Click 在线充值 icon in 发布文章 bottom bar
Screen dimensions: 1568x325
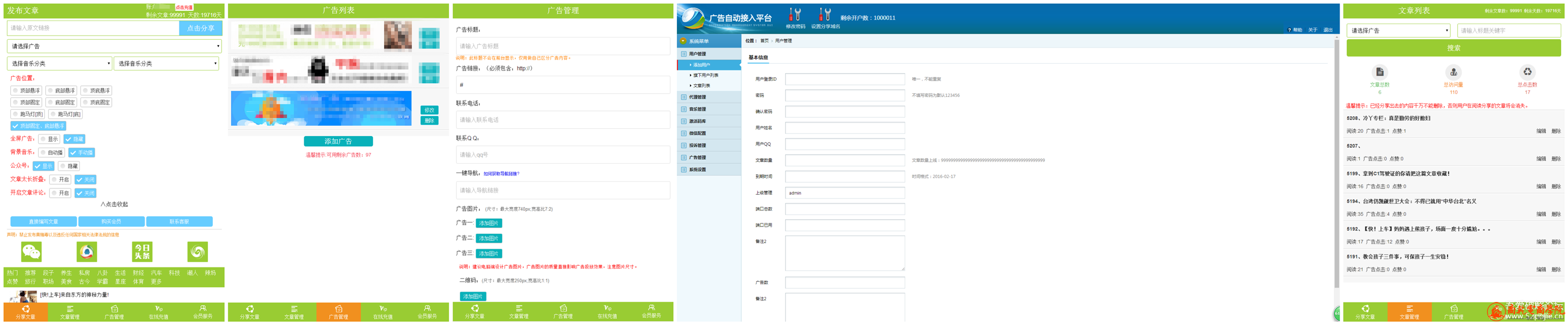tap(159, 309)
